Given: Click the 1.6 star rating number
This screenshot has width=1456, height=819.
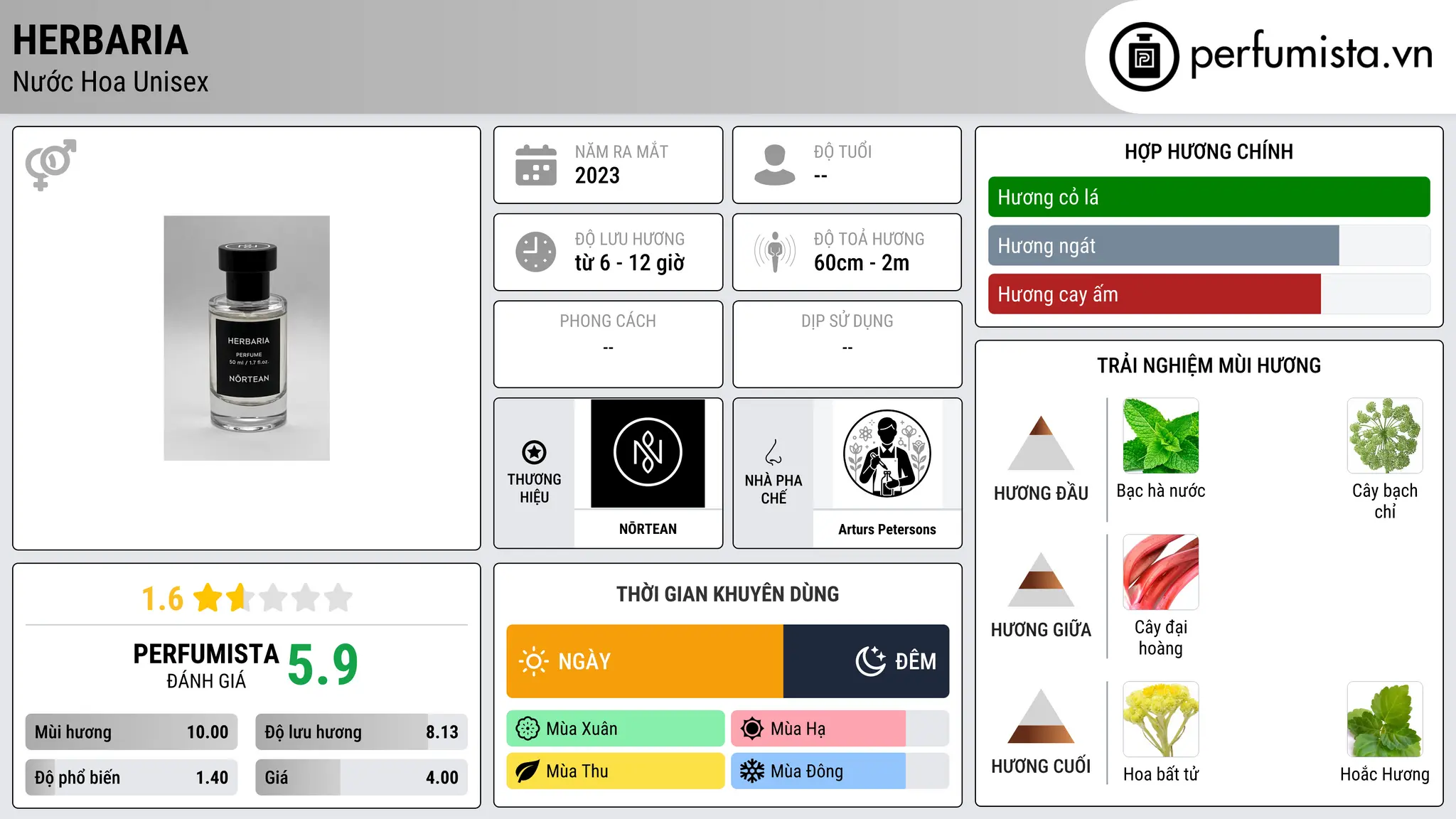Looking at the screenshot, I should (x=162, y=599).
